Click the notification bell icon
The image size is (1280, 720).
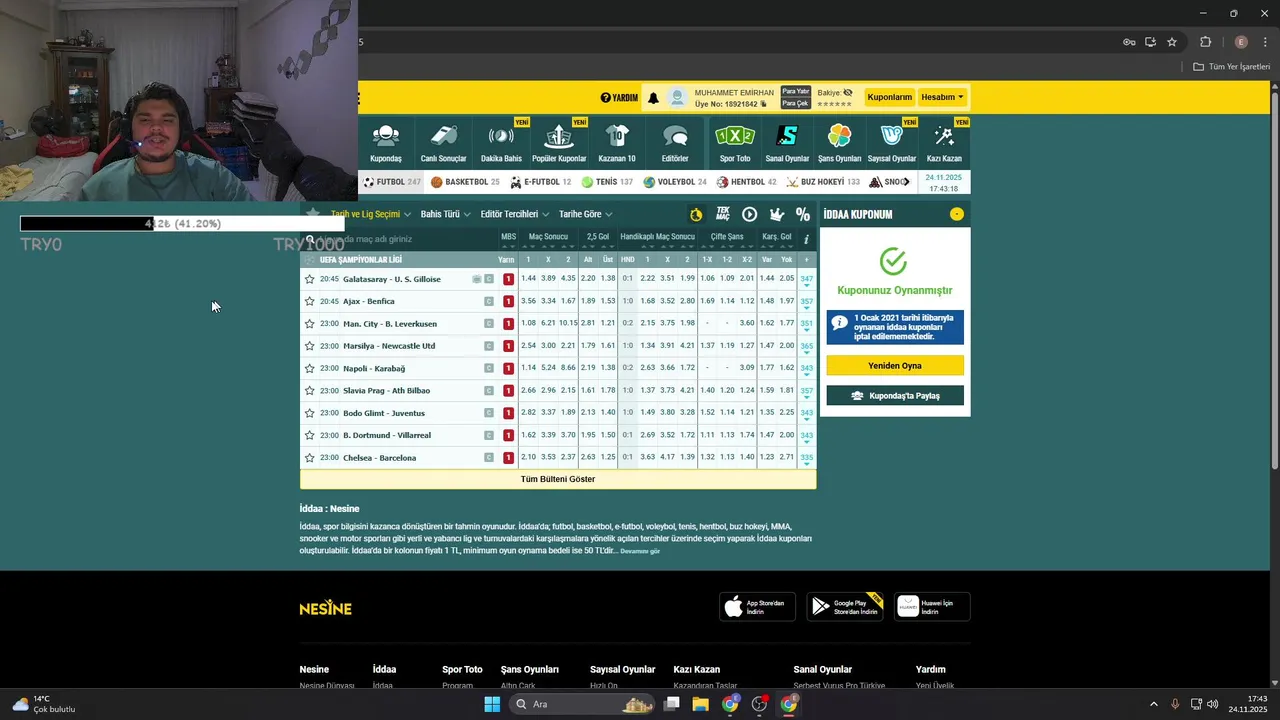(653, 98)
